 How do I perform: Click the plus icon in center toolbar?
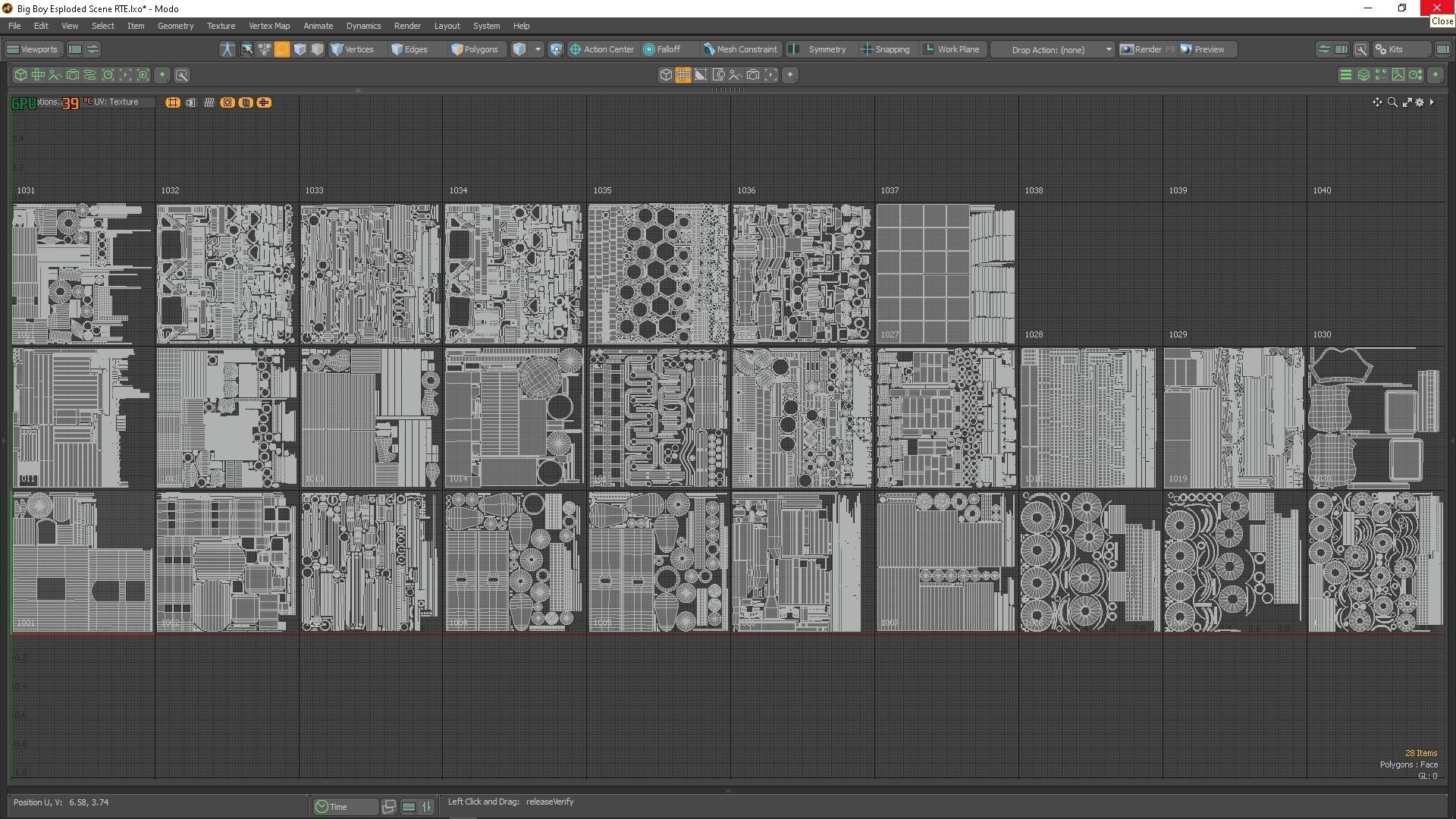[x=790, y=75]
